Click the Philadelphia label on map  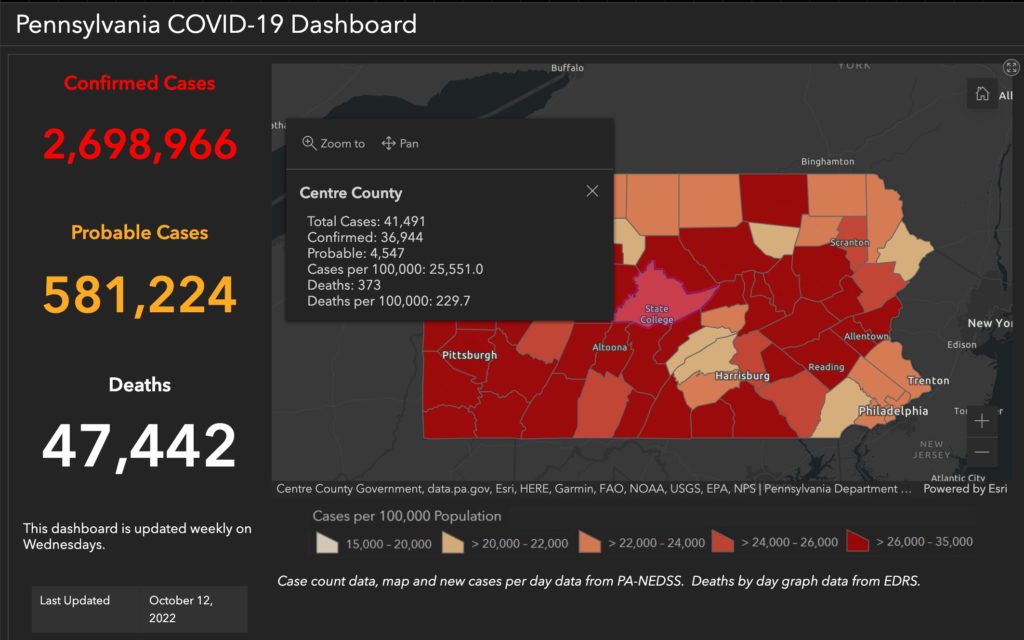click(x=893, y=411)
